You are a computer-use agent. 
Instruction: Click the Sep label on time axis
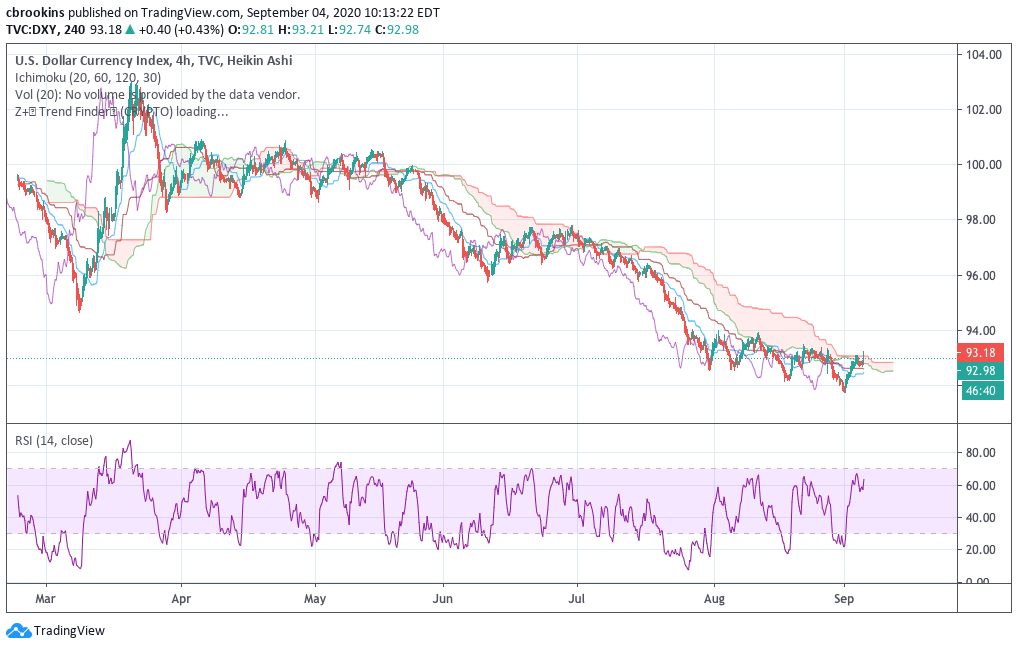coord(844,598)
